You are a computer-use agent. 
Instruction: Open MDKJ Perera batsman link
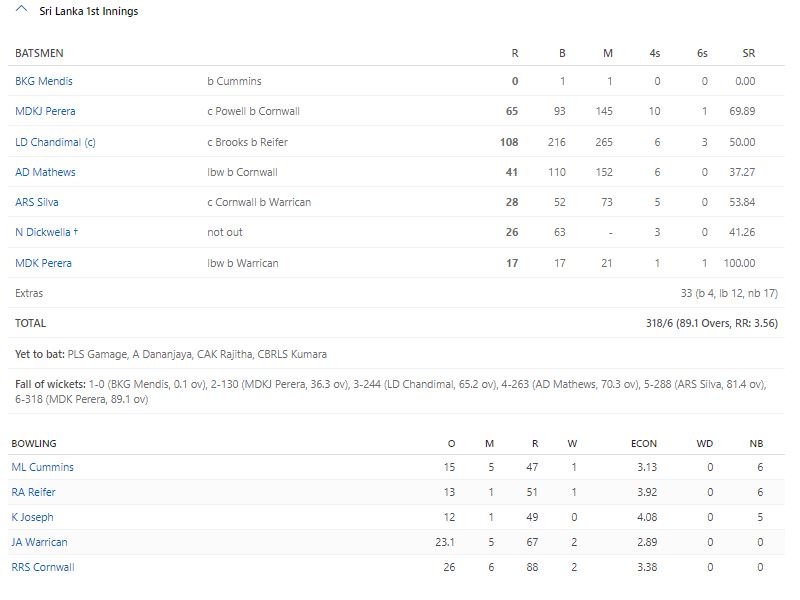coord(45,111)
